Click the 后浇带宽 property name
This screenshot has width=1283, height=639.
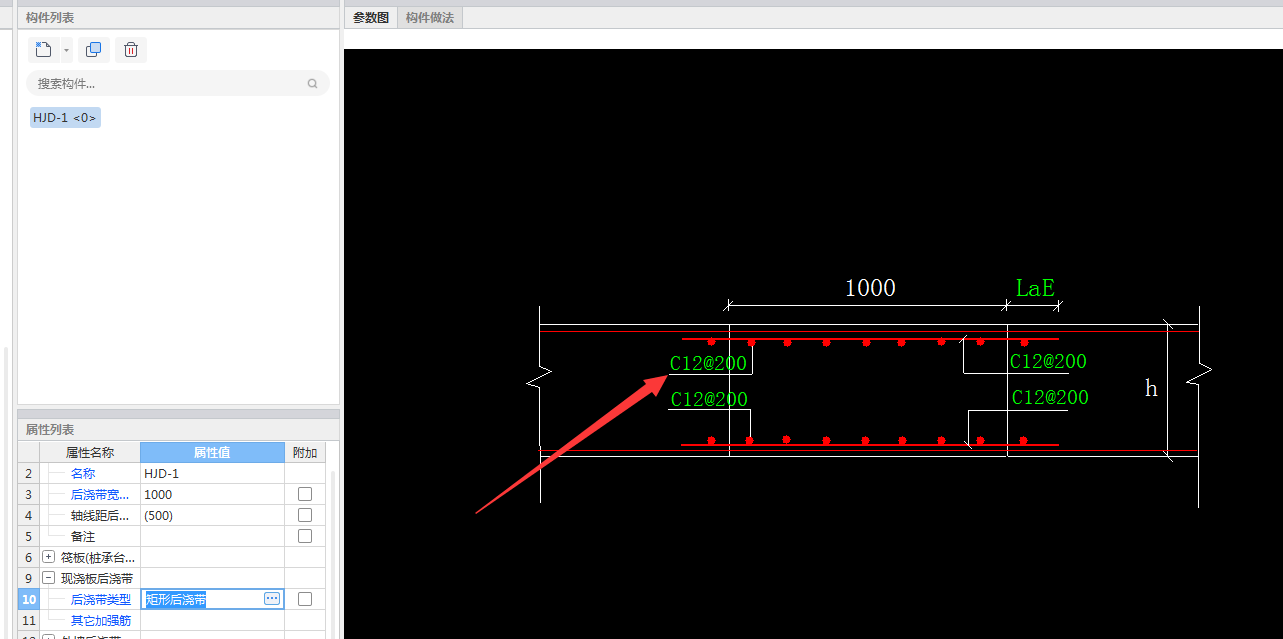pos(100,495)
